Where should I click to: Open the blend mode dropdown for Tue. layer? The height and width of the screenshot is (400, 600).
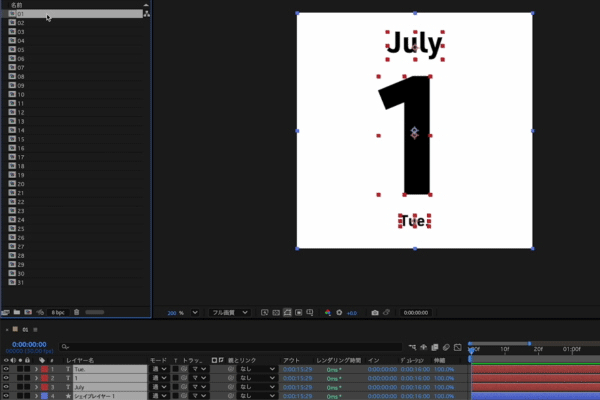pos(159,369)
